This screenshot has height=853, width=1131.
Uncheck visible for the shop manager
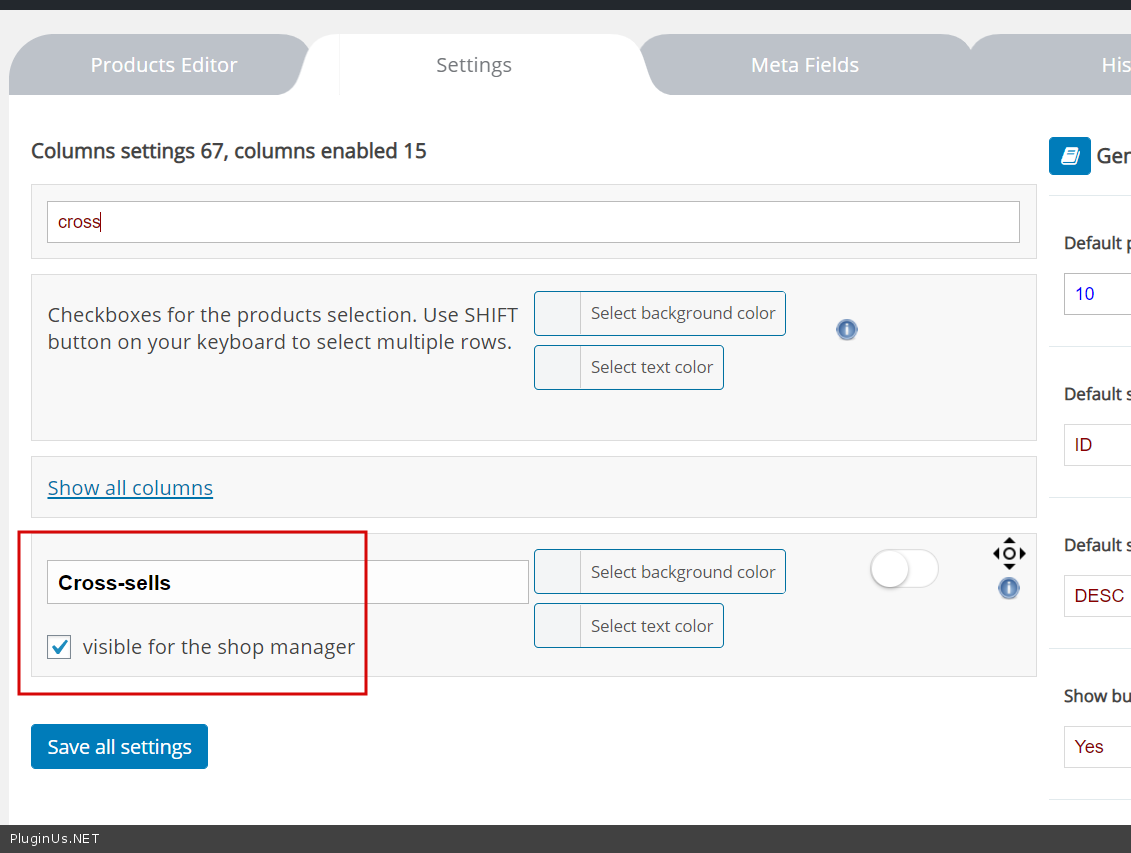[x=60, y=647]
